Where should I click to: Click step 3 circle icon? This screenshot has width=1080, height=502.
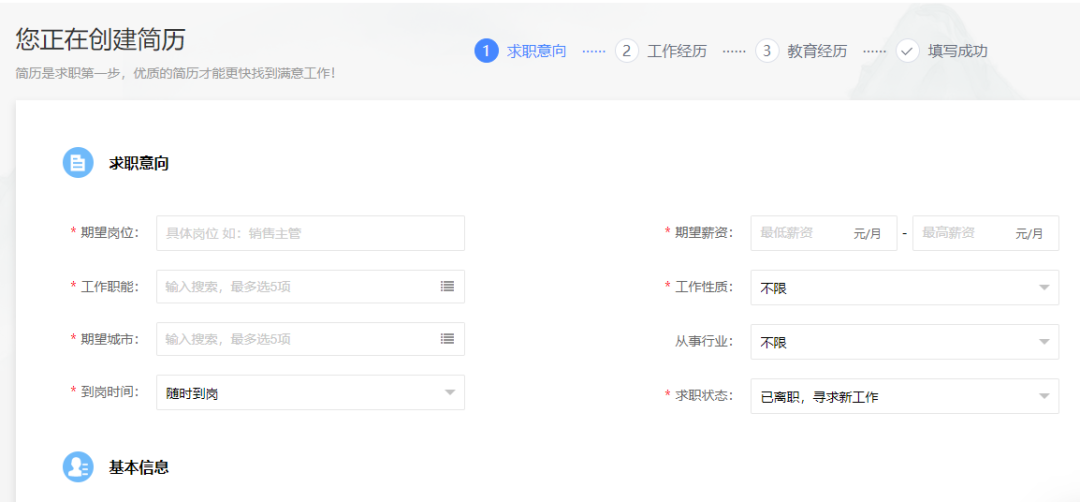tap(767, 51)
